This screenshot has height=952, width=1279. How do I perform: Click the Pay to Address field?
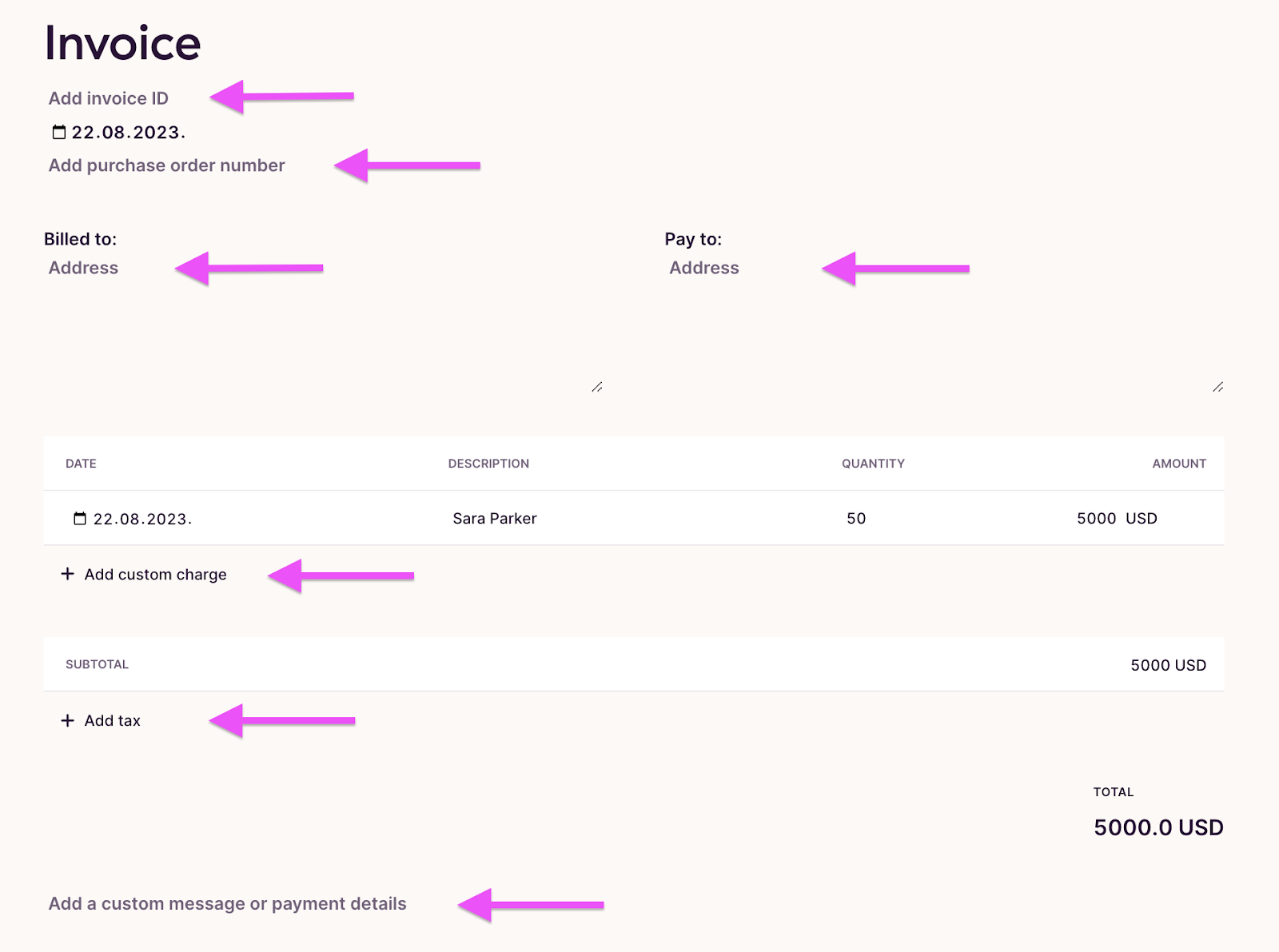click(x=704, y=268)
